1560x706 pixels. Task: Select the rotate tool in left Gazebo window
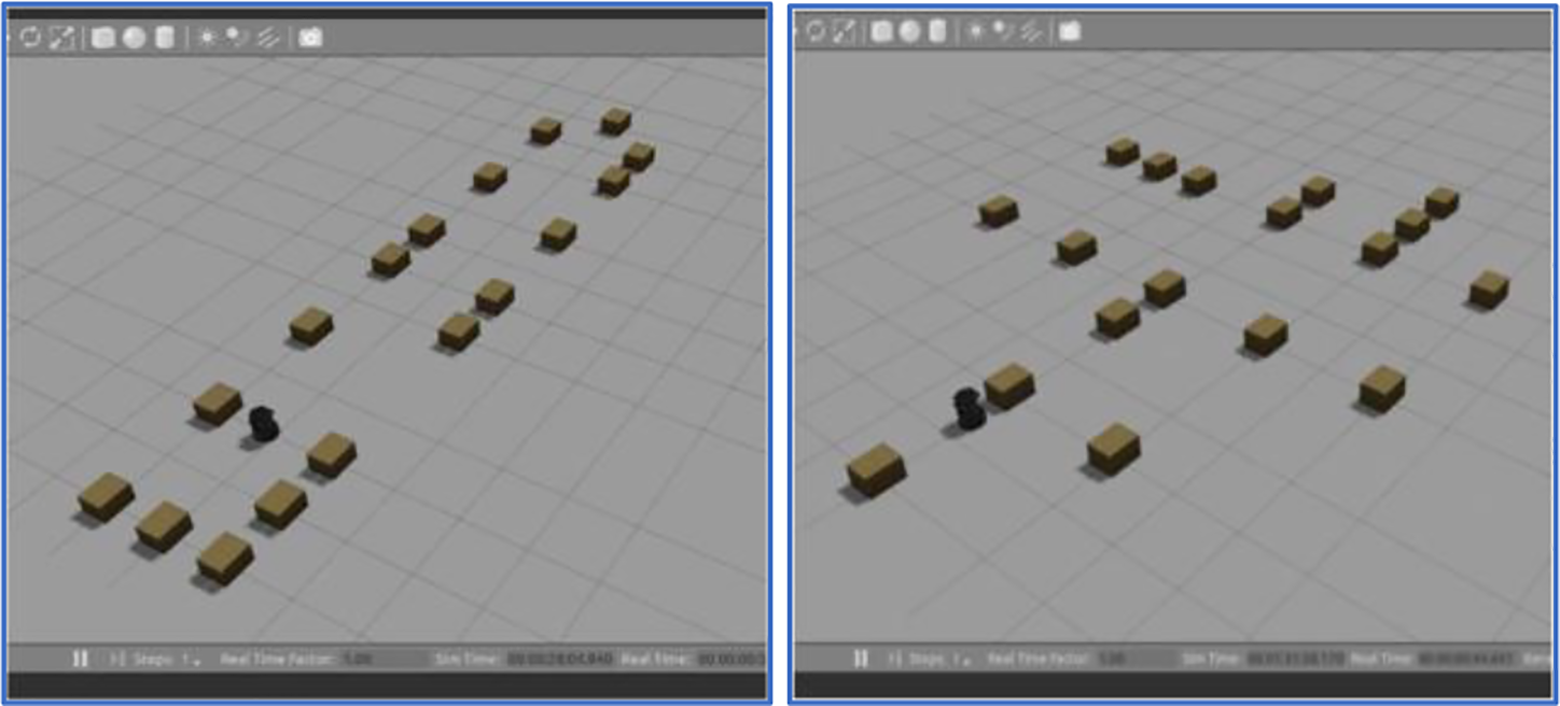[x=30, y=38]
